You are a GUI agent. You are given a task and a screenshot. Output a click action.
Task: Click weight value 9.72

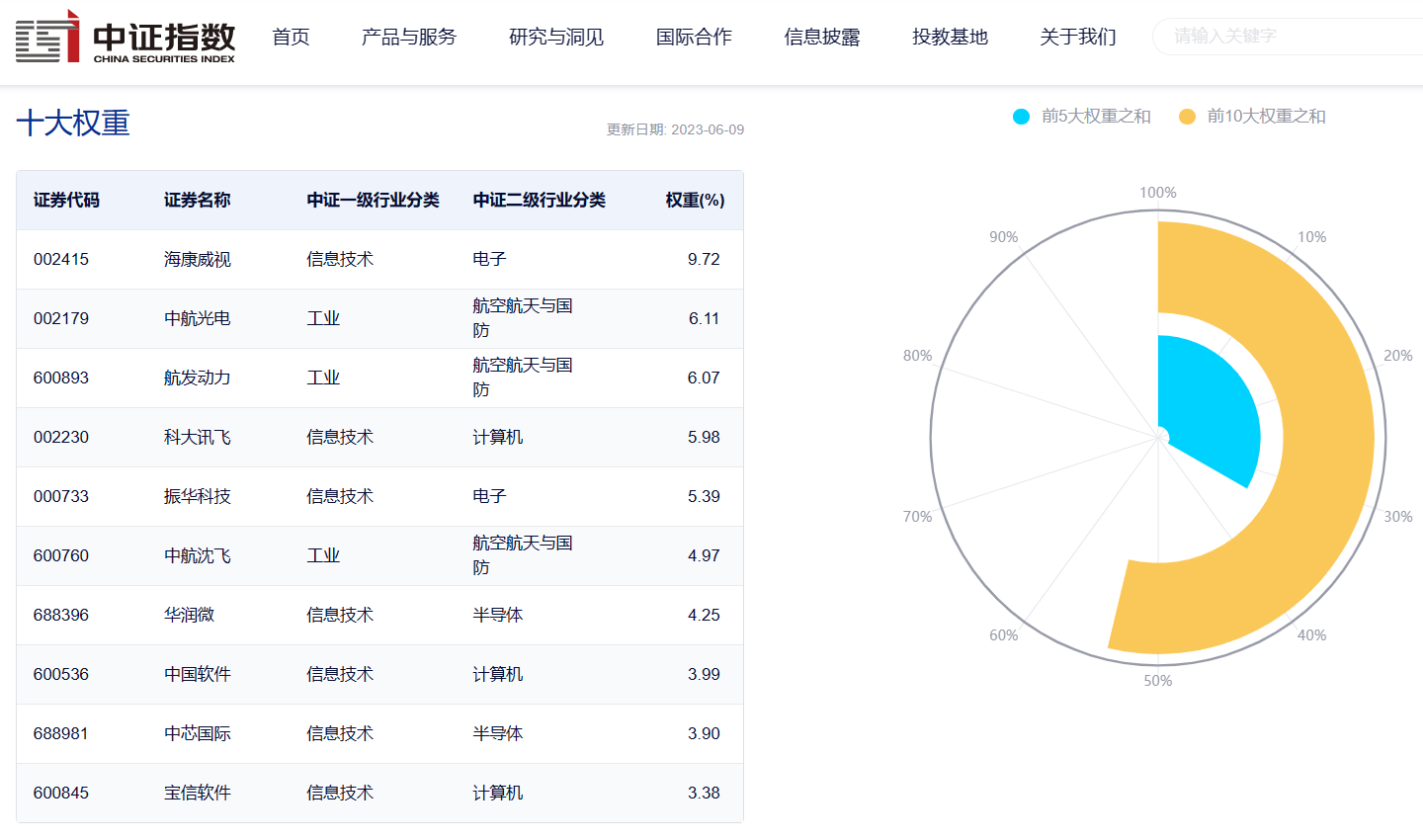(704, 259)
